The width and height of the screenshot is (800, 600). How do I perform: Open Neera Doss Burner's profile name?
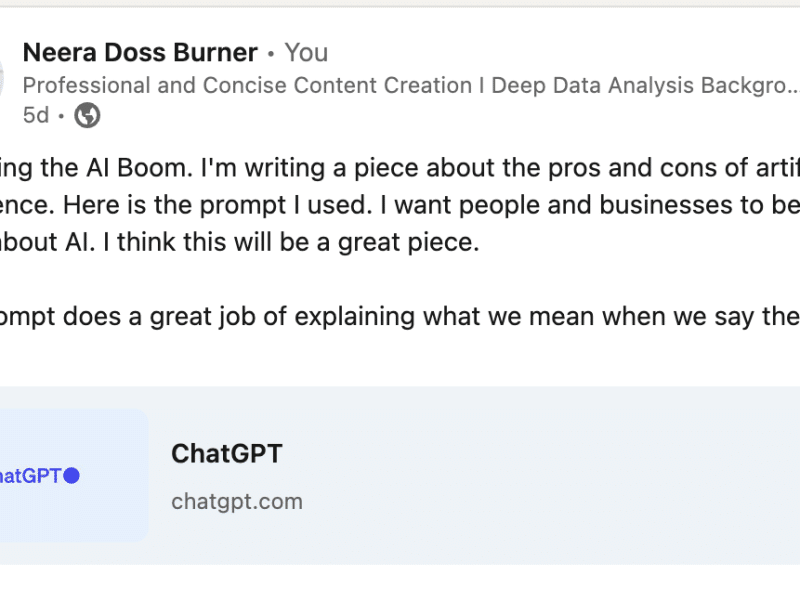coord(140,52)
